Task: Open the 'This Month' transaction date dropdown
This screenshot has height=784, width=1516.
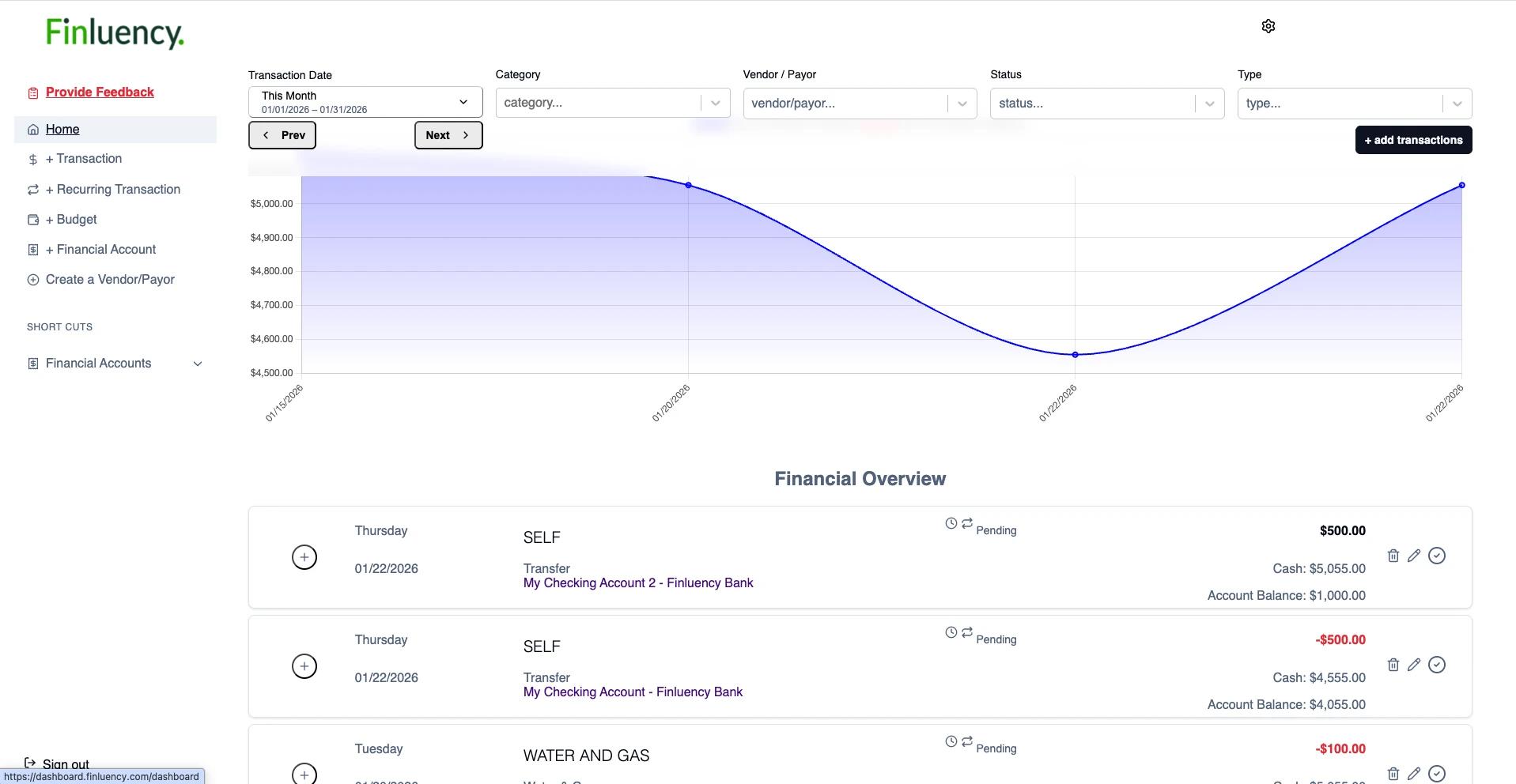Action: tap(365, 102)
